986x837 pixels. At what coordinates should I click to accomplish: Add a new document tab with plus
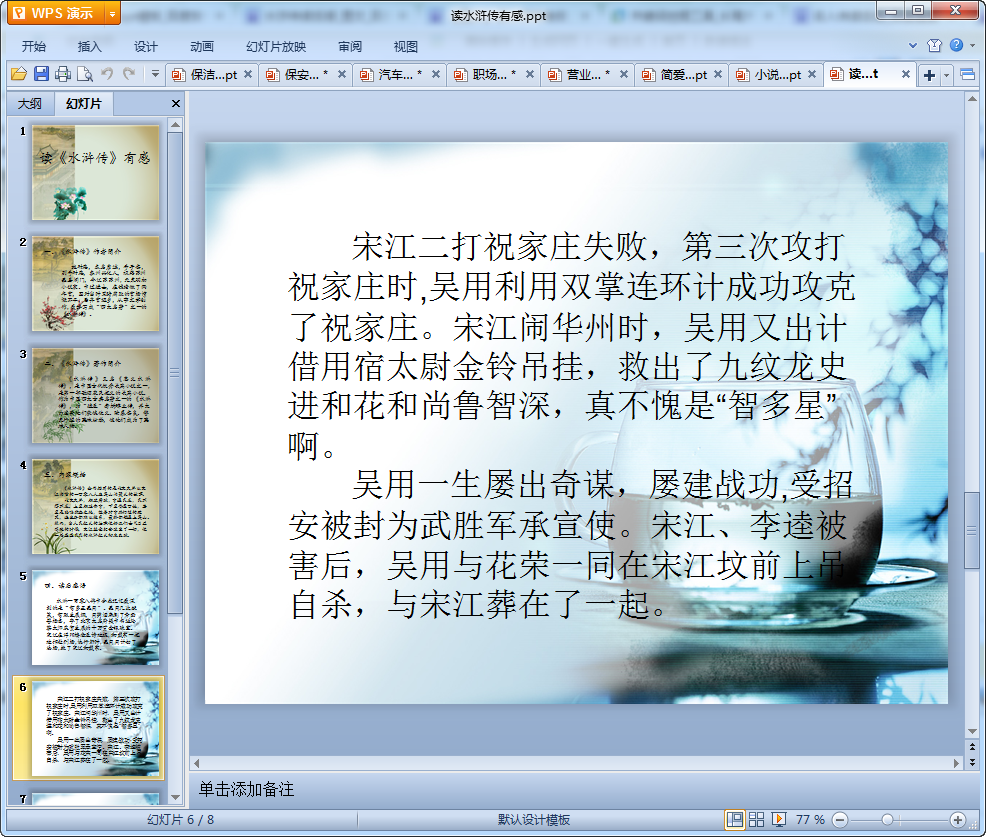point(929,75)
